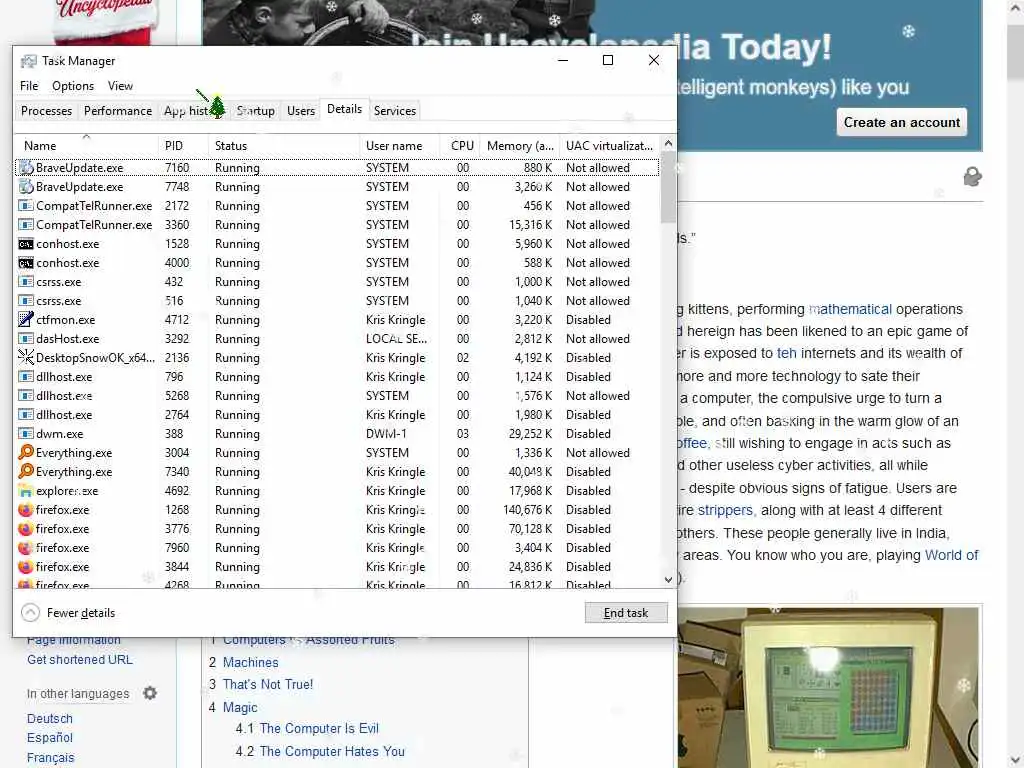Viewport: 1024px width, 768px height.
Task: Click firefox.exe icon with PID 7960
Action: click(26, 547)
